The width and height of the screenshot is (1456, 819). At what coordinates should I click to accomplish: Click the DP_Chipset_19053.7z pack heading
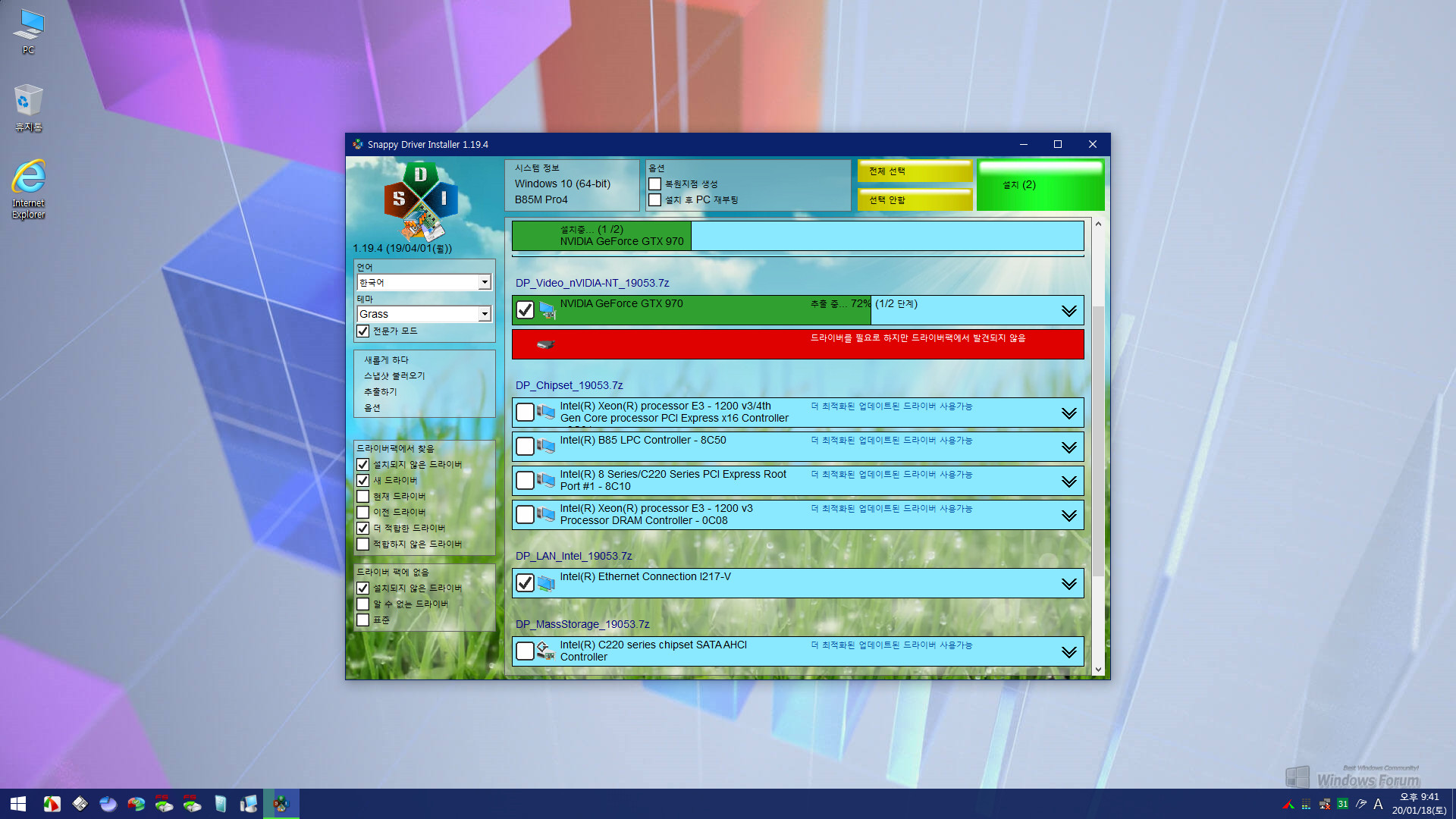point(569,385)
